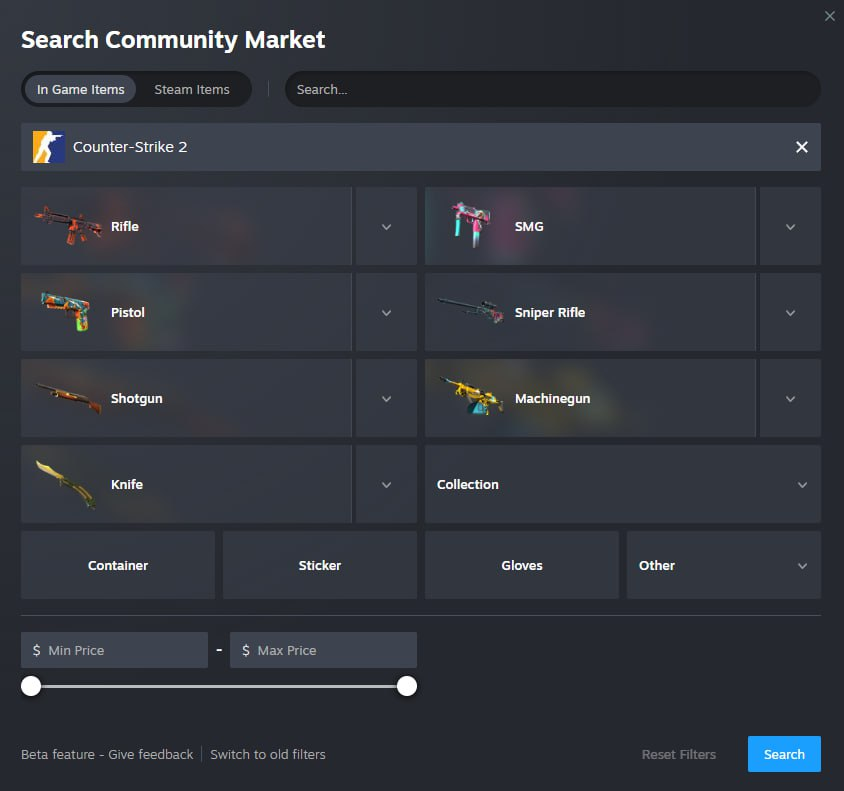This screenshot has width=844, height=791.
Task: Focus the Min Price input field
Action: coord(114,650)
